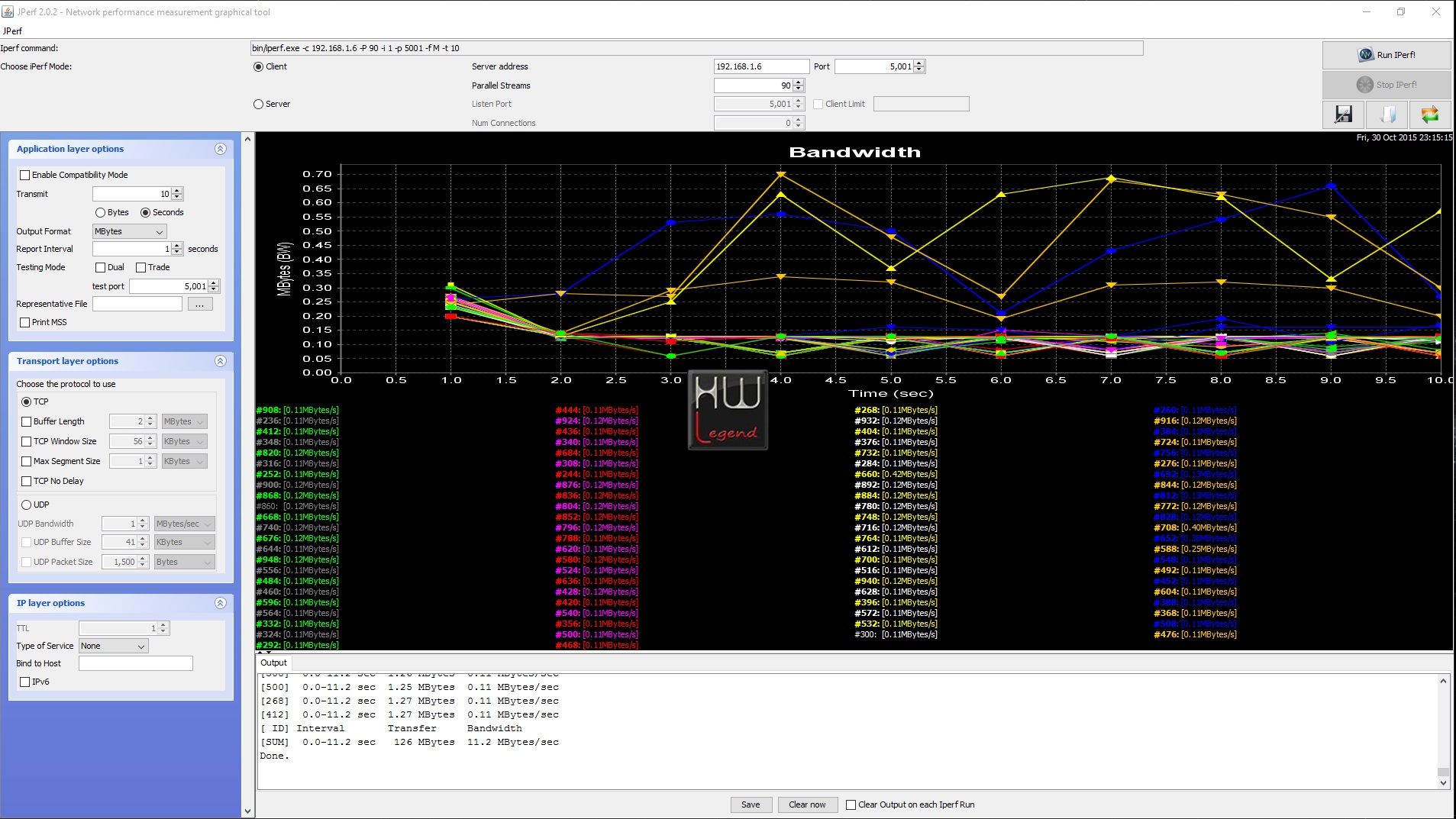The image size is (1456, 819).
Task: Click legend entry #588 0.25MBytes/s
Action: pos(1195,549)
